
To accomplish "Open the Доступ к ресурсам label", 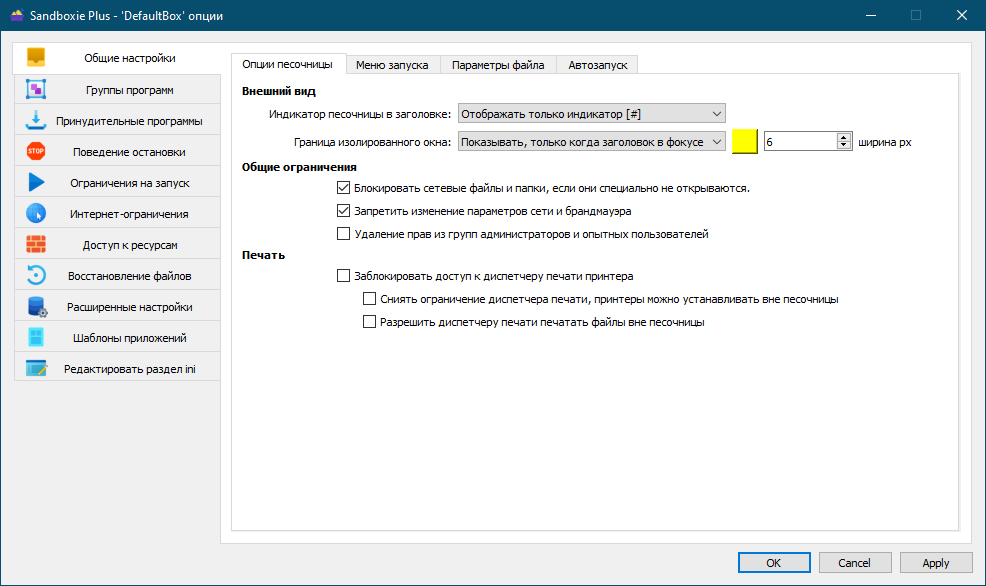I will click(130, 245).
